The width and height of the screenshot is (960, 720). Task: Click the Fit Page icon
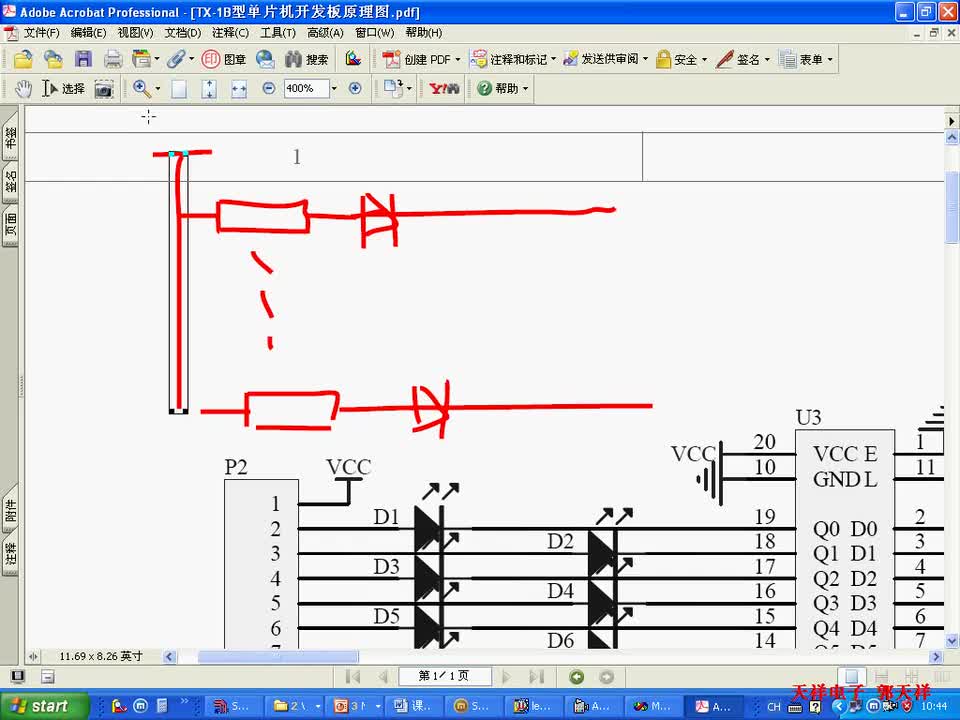click(209, 89)
